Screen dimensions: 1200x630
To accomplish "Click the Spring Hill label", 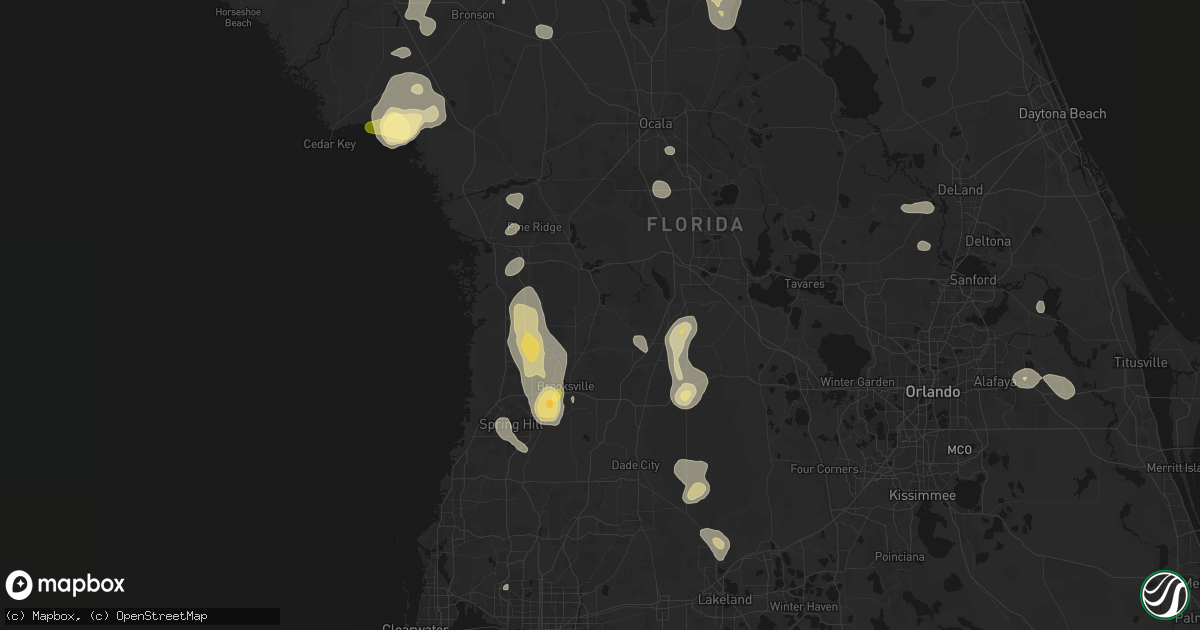I will click(x=512, y=425).
